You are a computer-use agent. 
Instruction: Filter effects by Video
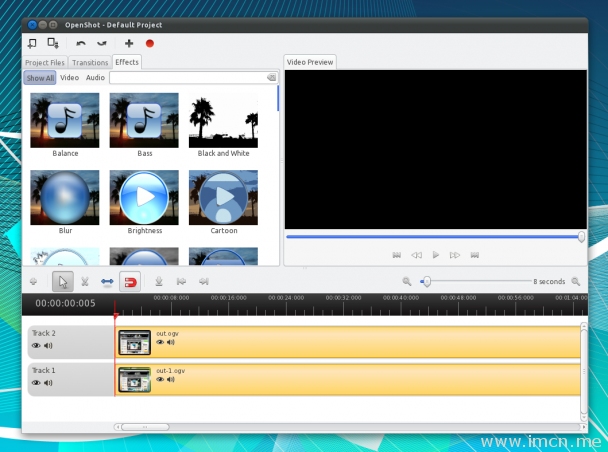pos(69,78)
